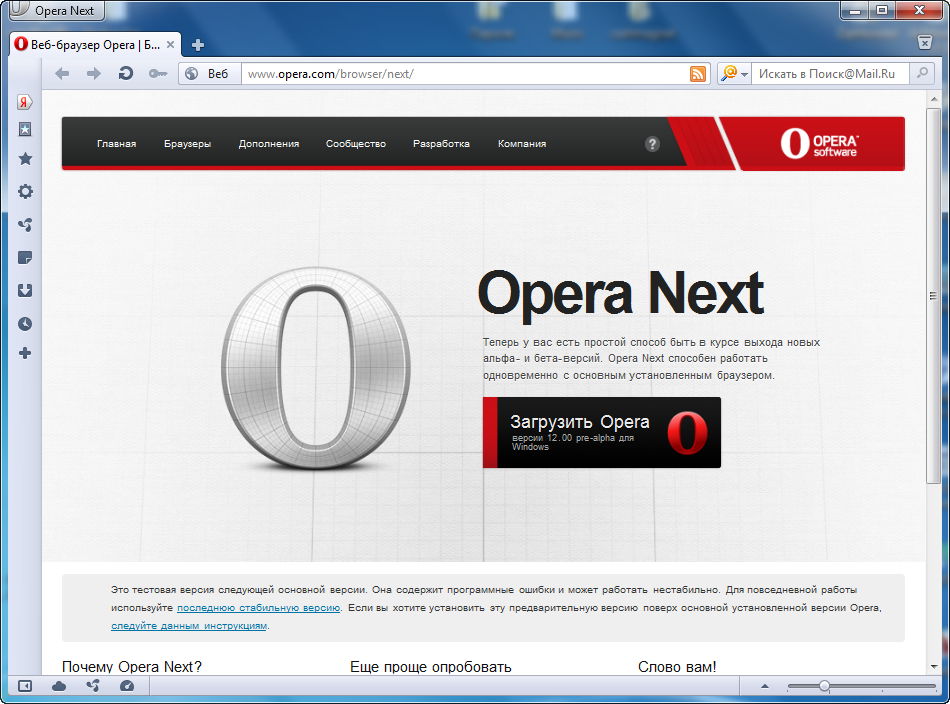Toggle Opera Link cloud sync icon
Viewport: 950px width, 704px height.
[x=59, y=686]
